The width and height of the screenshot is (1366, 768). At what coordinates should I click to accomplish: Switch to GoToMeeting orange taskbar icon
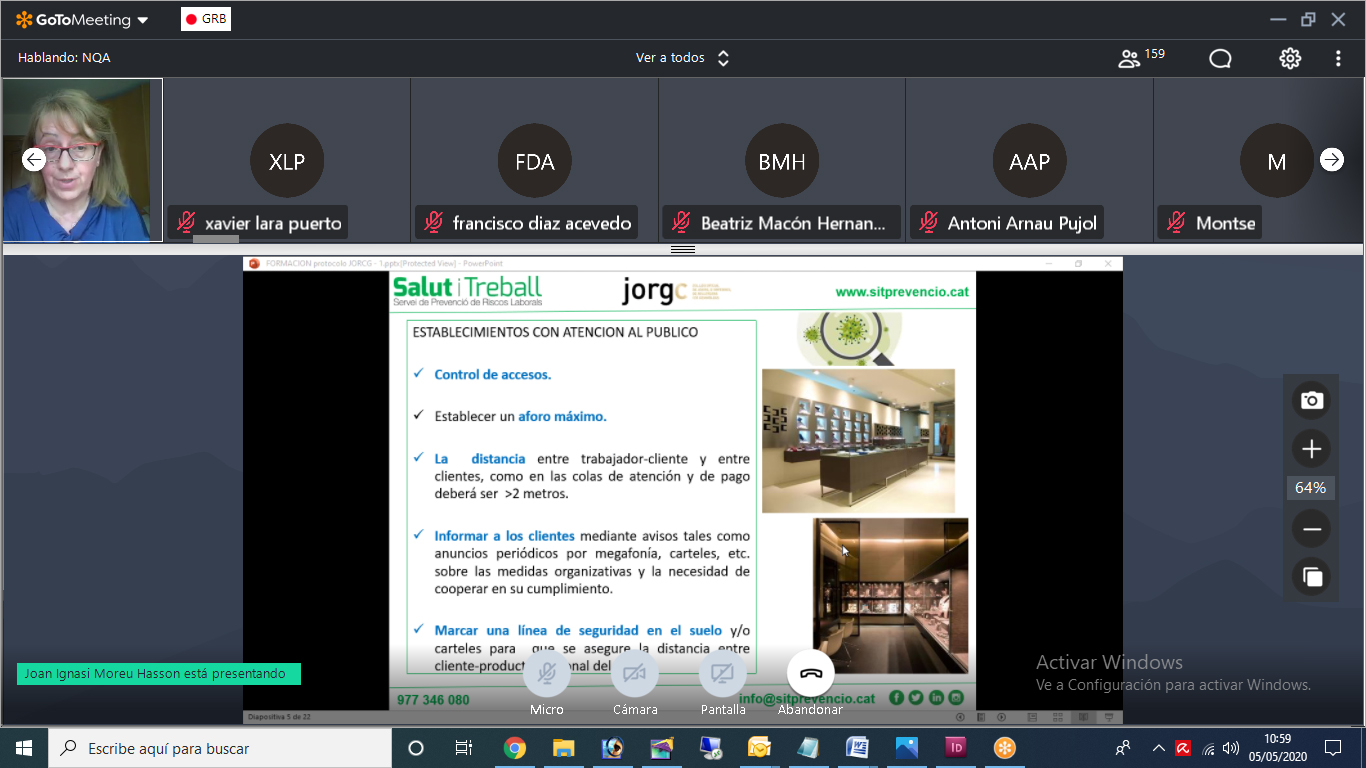(1004, 748)
